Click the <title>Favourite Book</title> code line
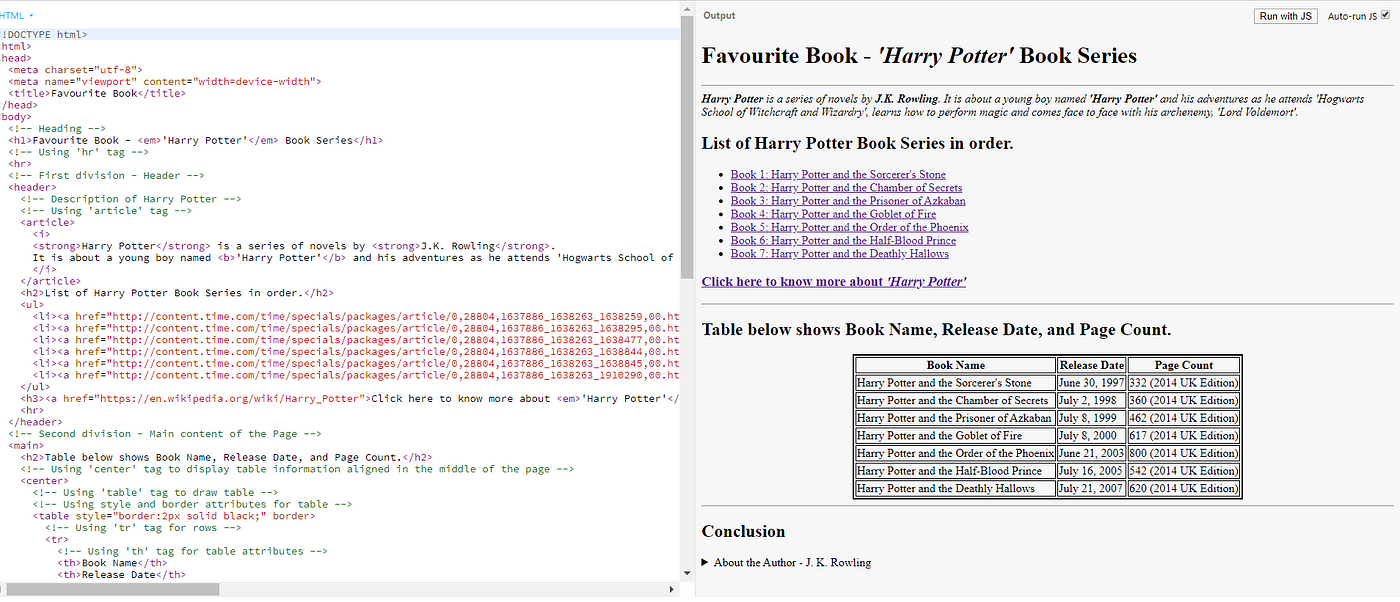 (97, 93)
